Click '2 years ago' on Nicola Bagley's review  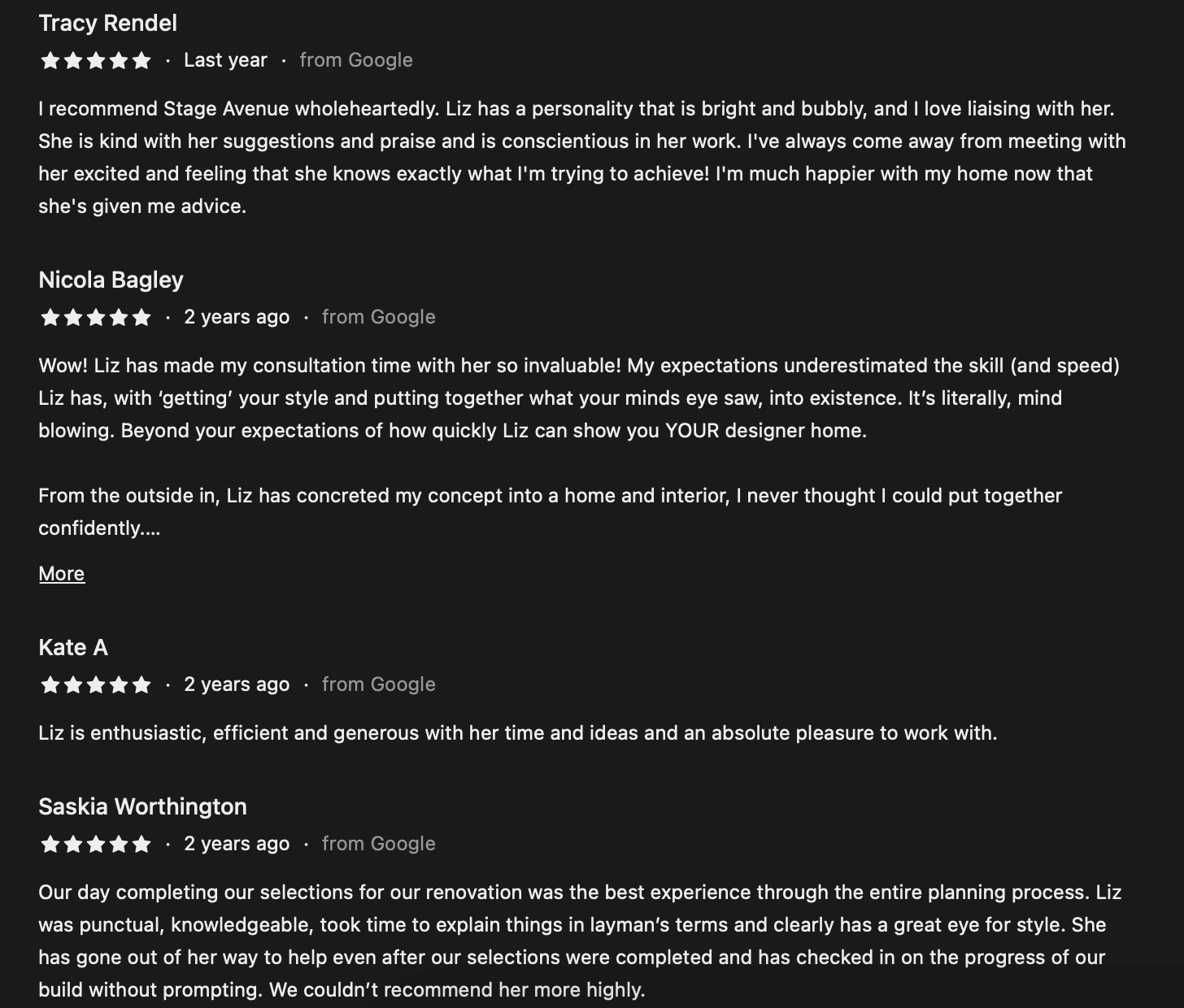(x=237, y=317)
